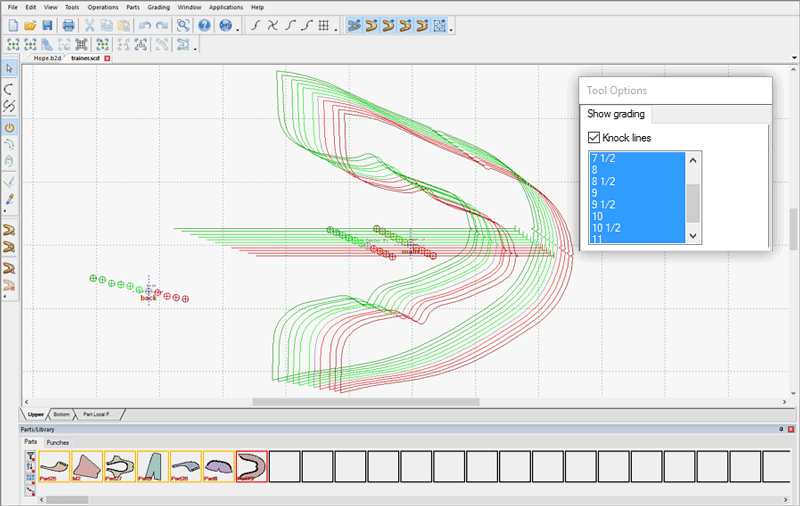
Task: Open the Applications menu
Action: pyautogui.click(x=226, y=7)
